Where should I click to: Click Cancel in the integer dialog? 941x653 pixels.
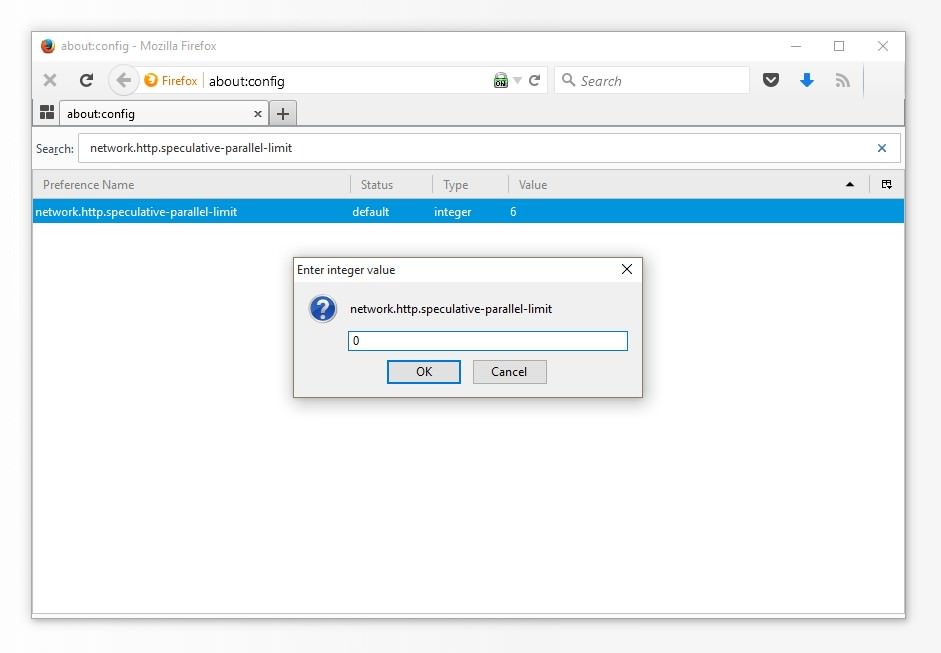(509, 372)
